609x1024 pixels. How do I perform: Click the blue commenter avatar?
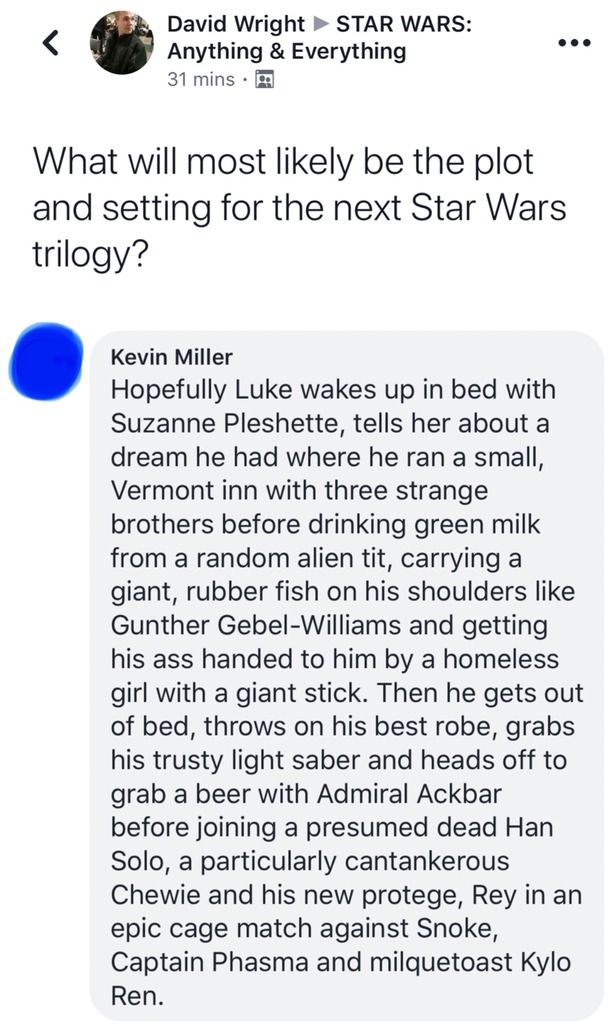click(x=47, y=361)
